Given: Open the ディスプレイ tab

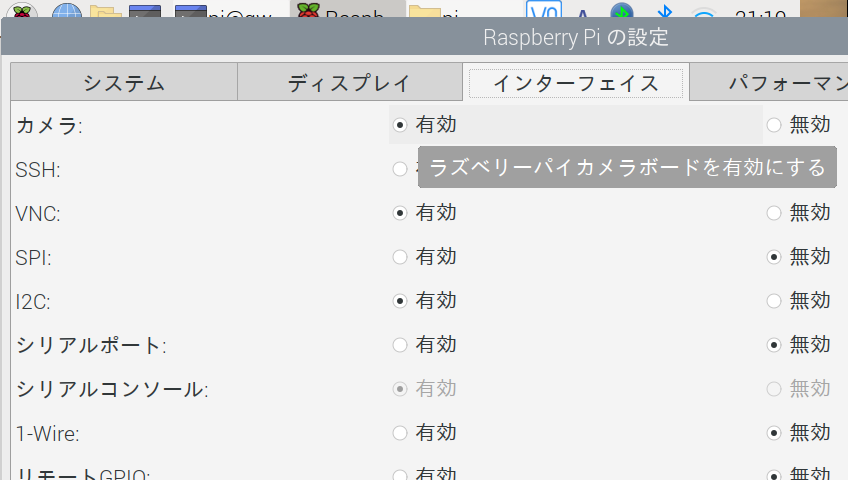Looking at the screenshot, I should [350, 82].
